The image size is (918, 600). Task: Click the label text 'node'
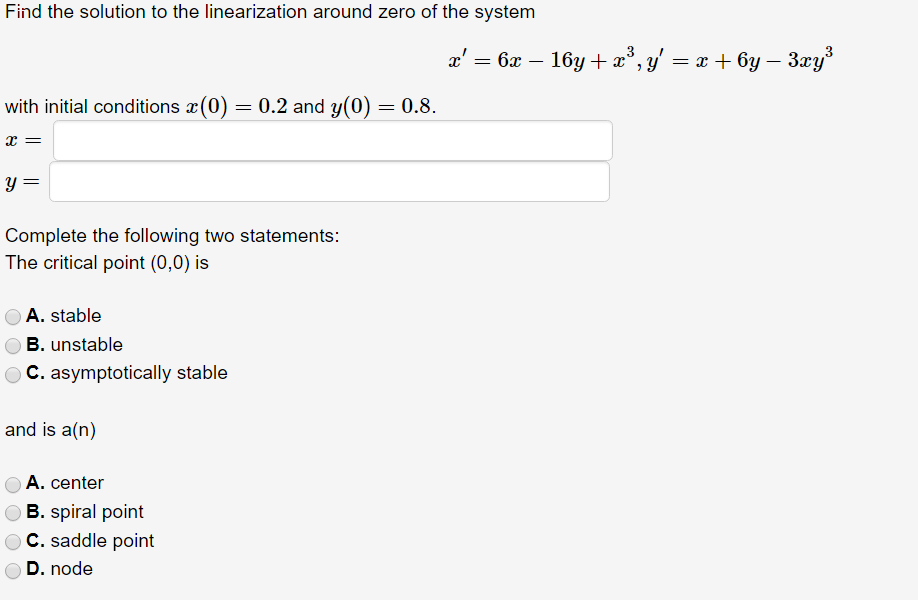[x=74, y=569]
